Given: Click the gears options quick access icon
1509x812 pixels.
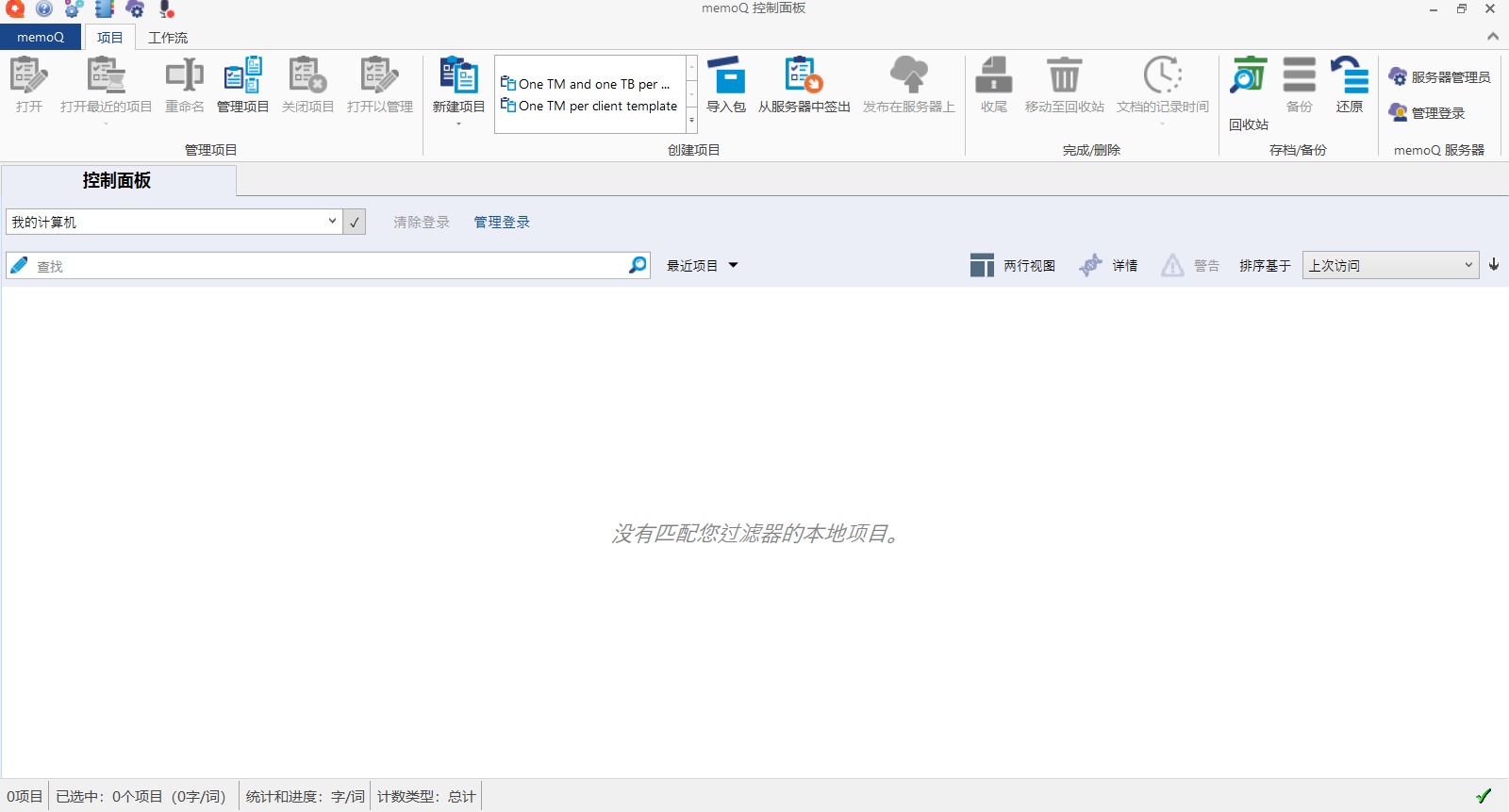Looking at the screenshot, I should [74, 9].
